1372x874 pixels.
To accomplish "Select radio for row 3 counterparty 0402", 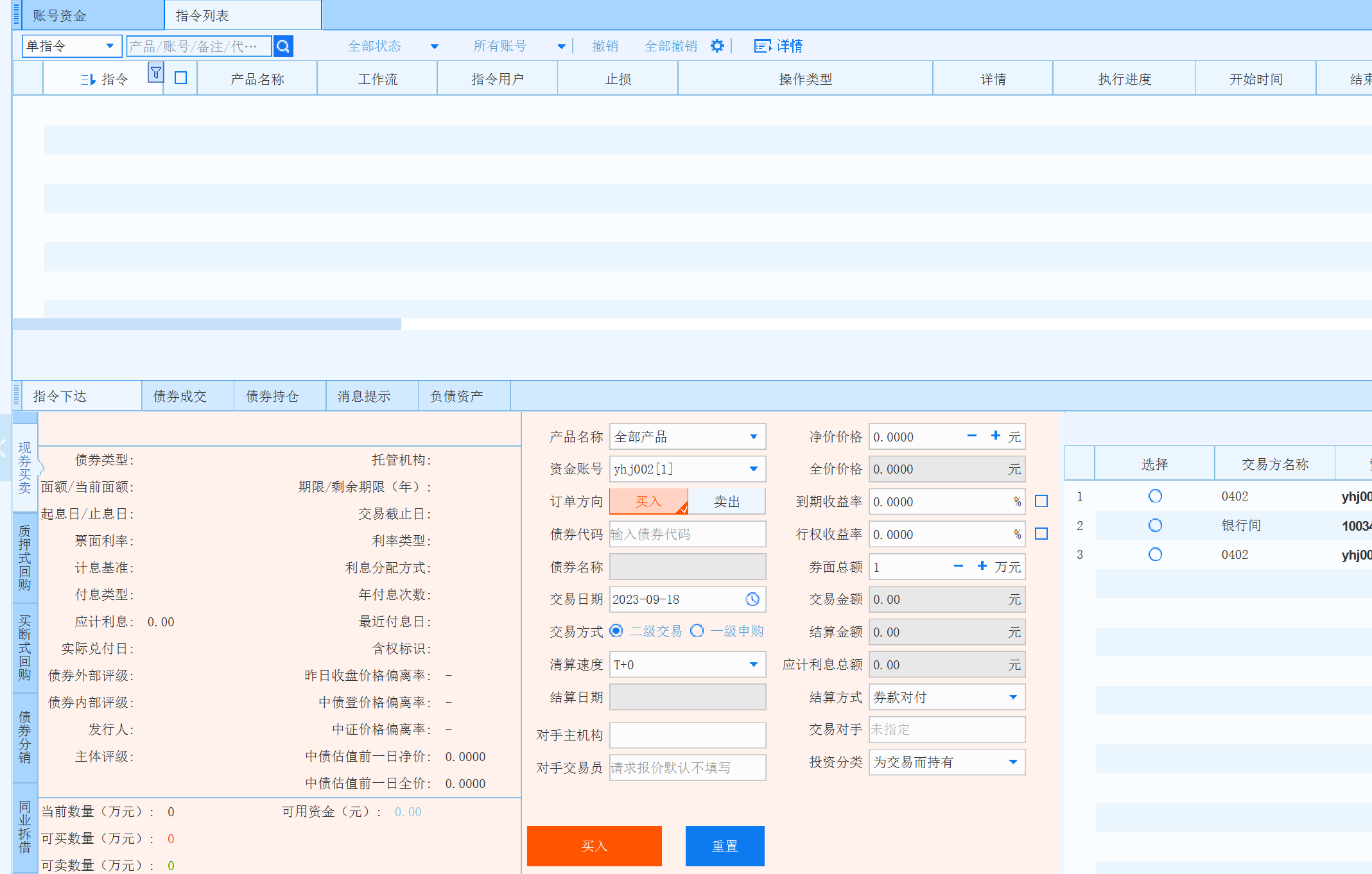I will (1155, 554).
